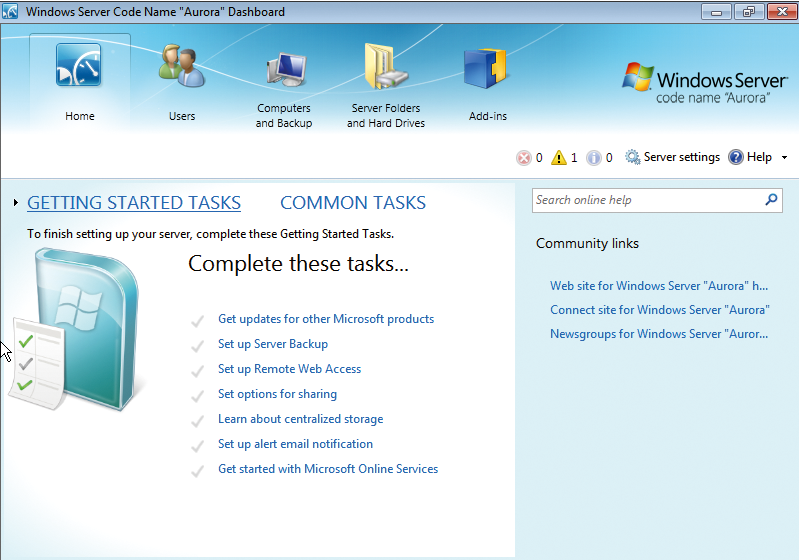The image size is (799, 560).
Task: Open Newsgroups for Windows Server Aurora link
Action: point(659,334)
